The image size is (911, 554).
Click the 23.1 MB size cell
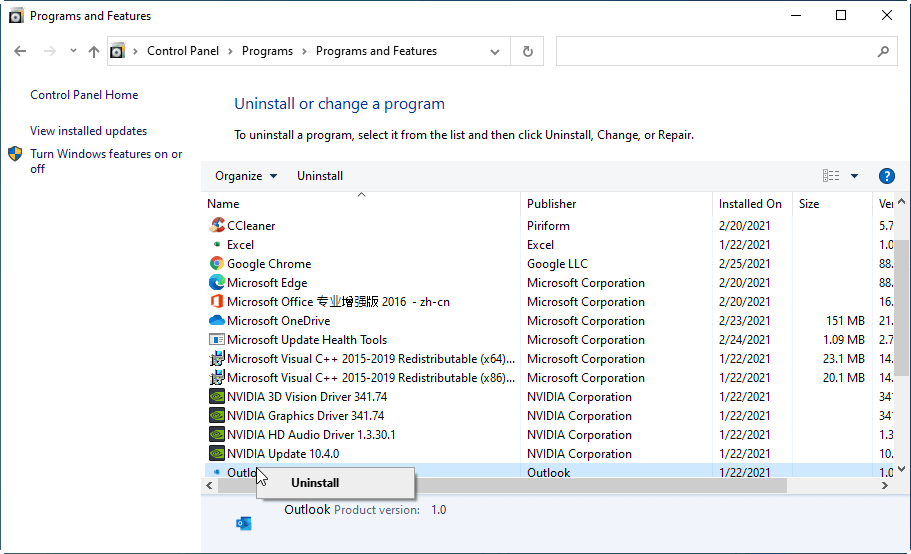[x=844, y=359]
